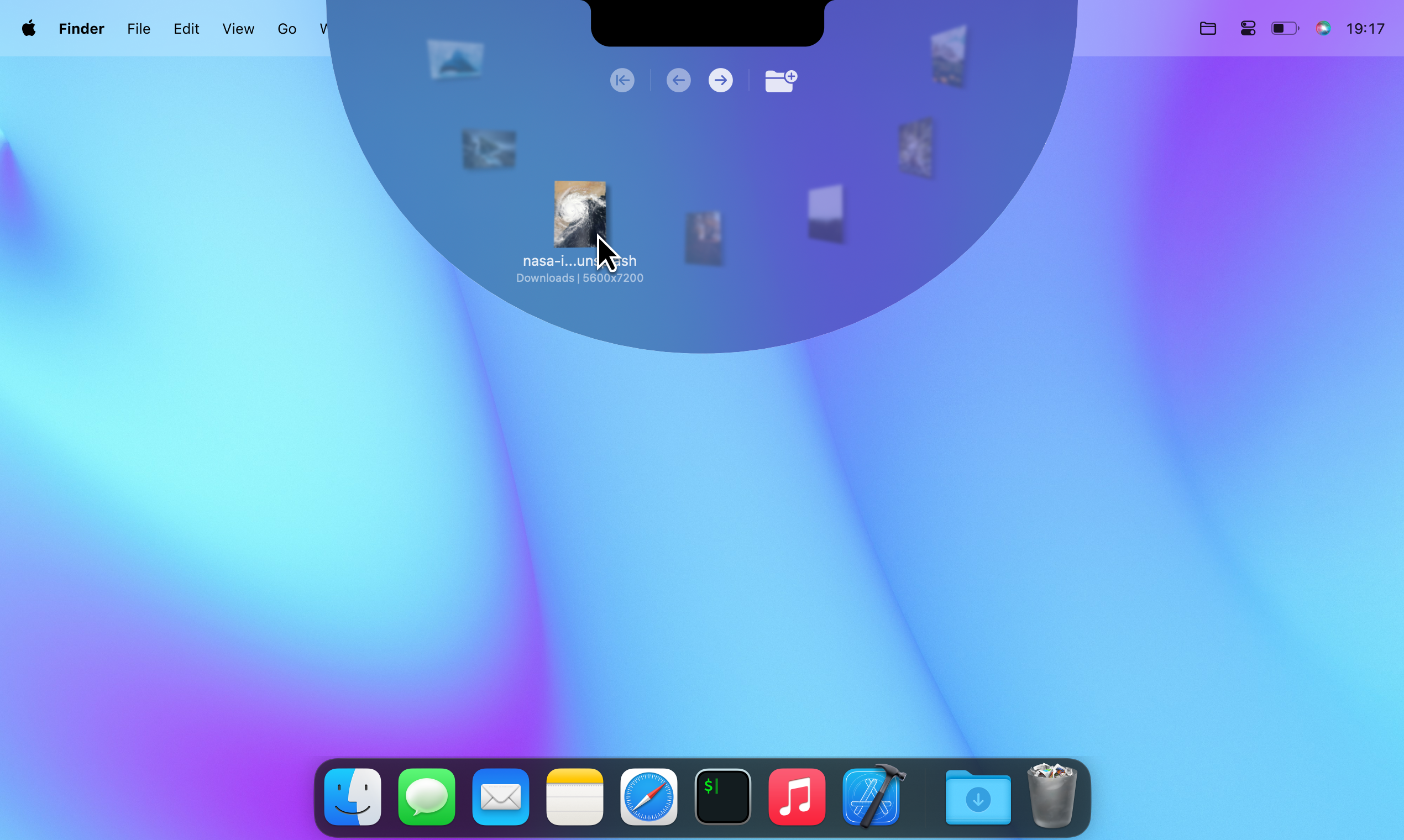Viewport: 1404px width, 840px height.
Task: Launch Terminal from the Dock
Action: 722,796
